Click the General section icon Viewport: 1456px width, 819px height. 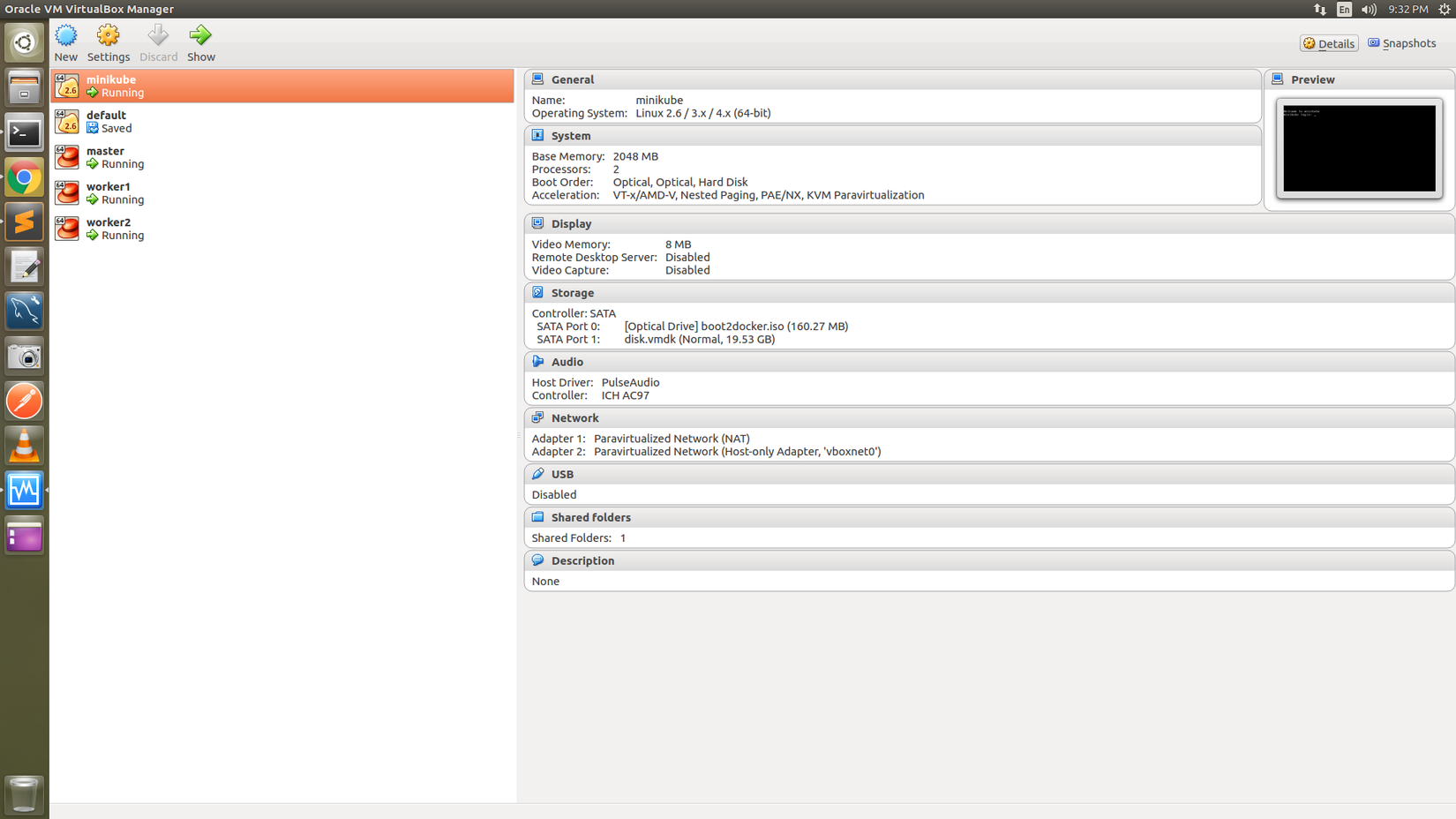[x=537, y=79]
